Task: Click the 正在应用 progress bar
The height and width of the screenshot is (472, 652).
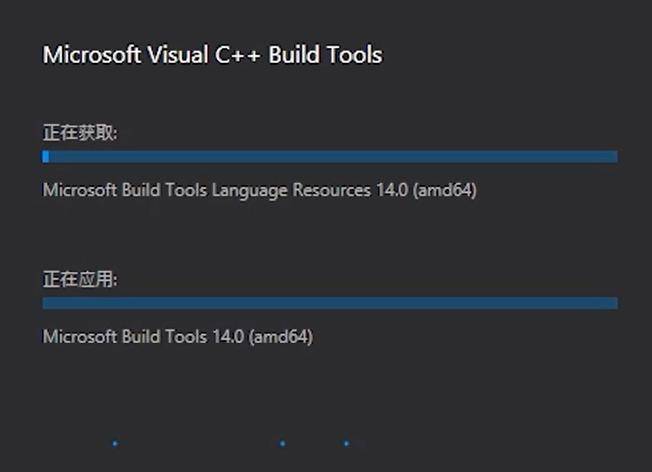Action: (330, 303)
